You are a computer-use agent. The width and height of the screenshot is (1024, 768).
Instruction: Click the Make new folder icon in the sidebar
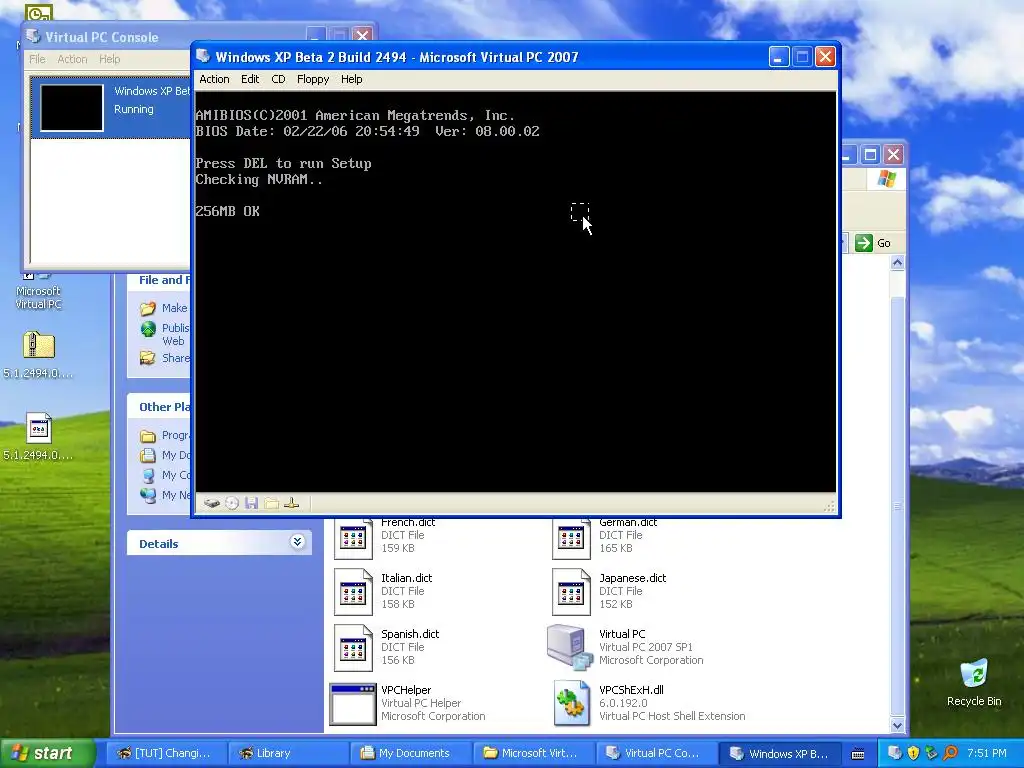click(x=148, y=308)
